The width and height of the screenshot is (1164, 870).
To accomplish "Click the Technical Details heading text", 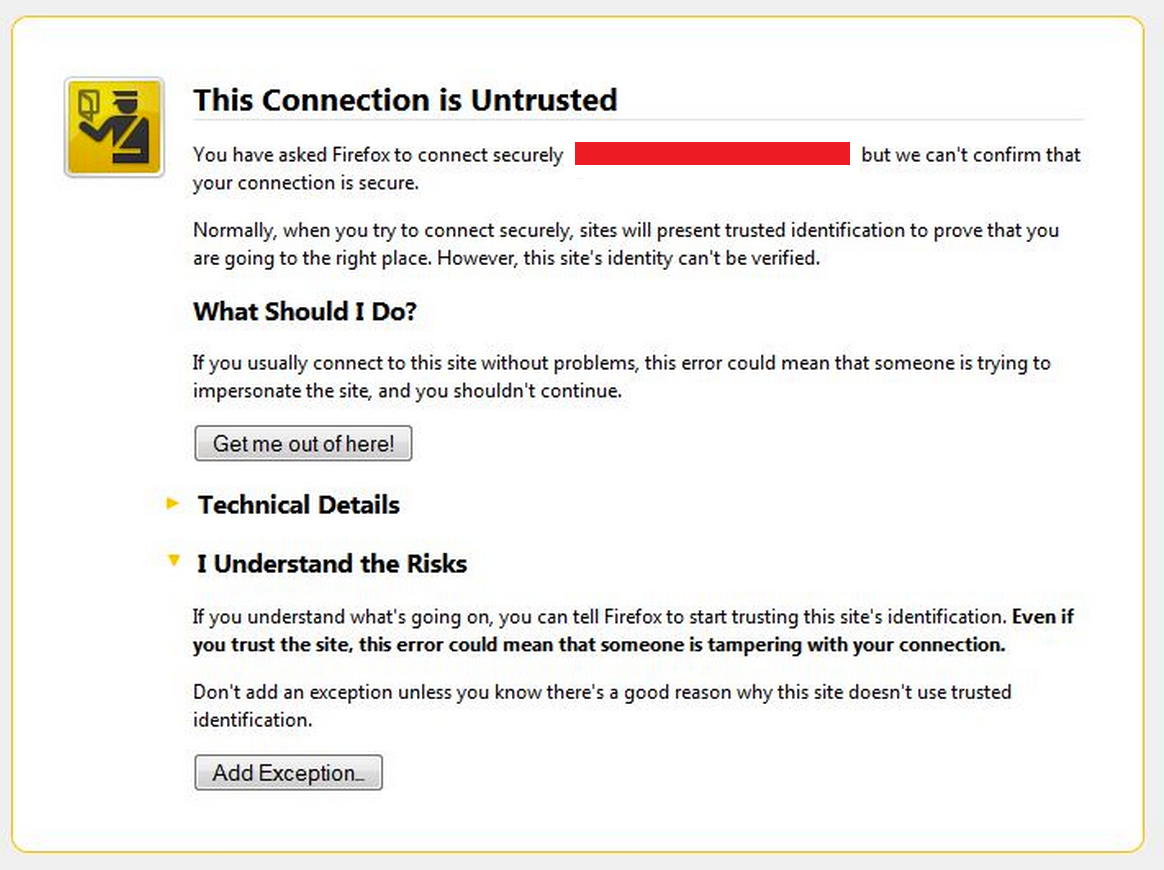I will pyautogui.click(x=299, y=505).
